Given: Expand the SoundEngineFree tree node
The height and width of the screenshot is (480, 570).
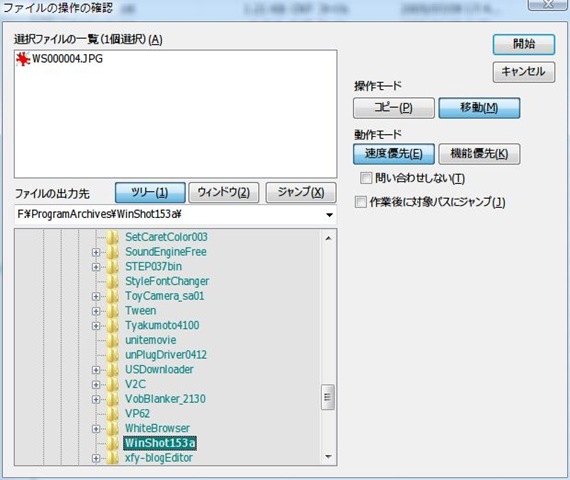Looking at the screenshot, I should pyautogui.click(x=96, y=252).
